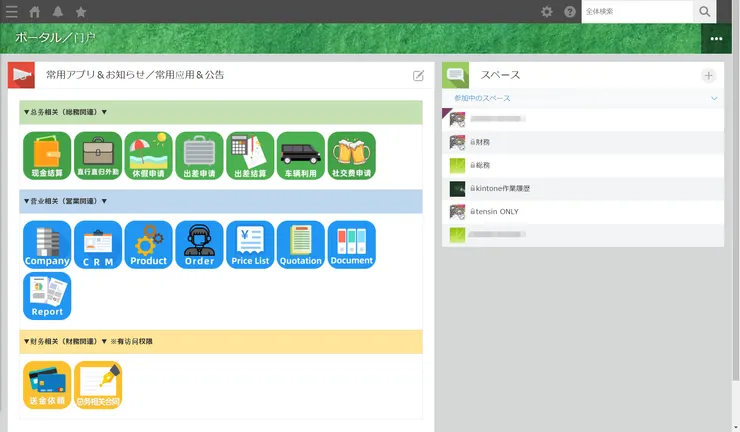Image resolution: width=740 pixels, height=432 pixels.
Task: Open the 現金結算 cash settlement app
Action: [x=47, y=155]
